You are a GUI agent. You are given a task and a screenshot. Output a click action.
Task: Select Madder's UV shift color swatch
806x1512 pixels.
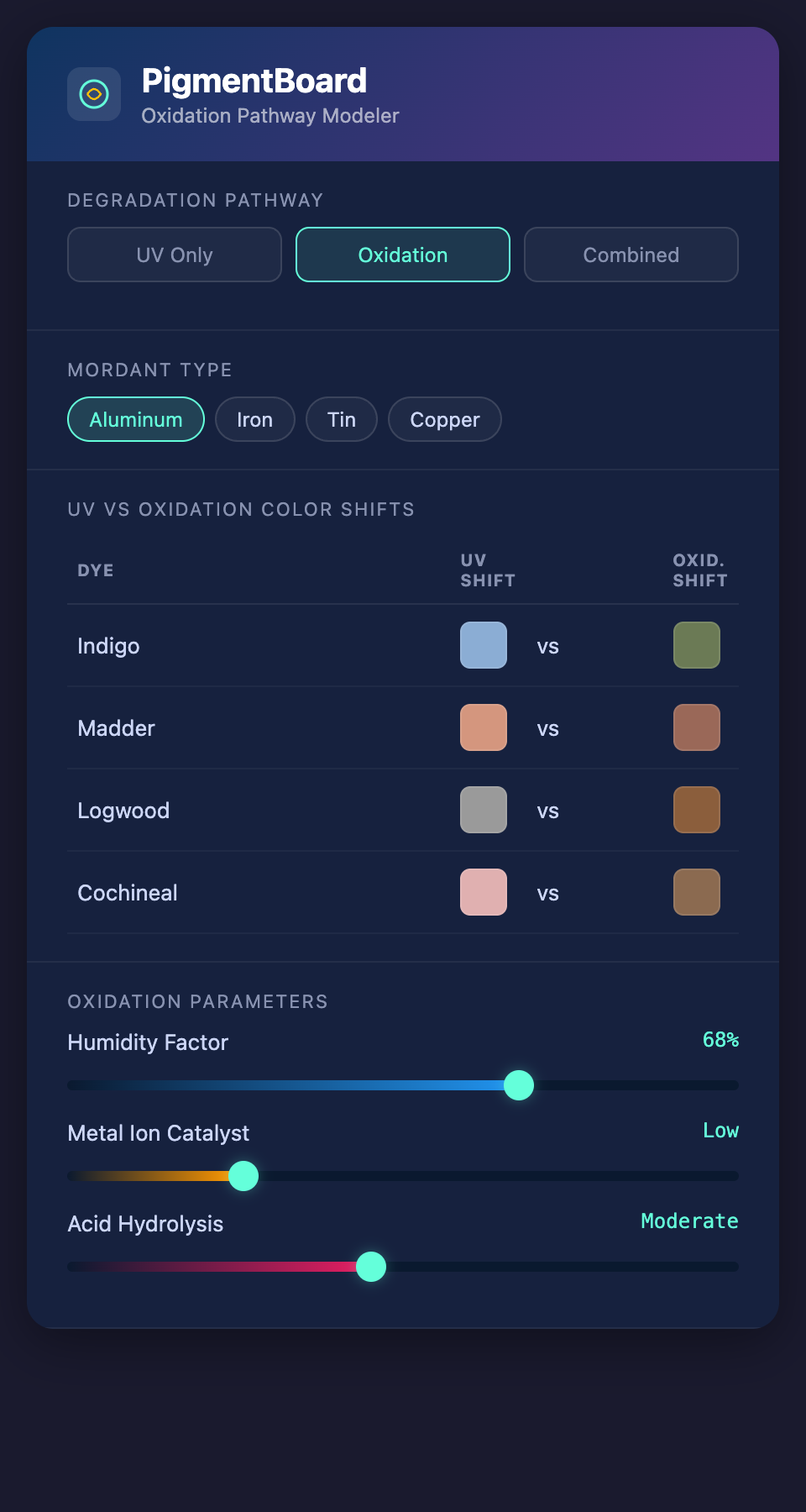click(x=484, y=727)
